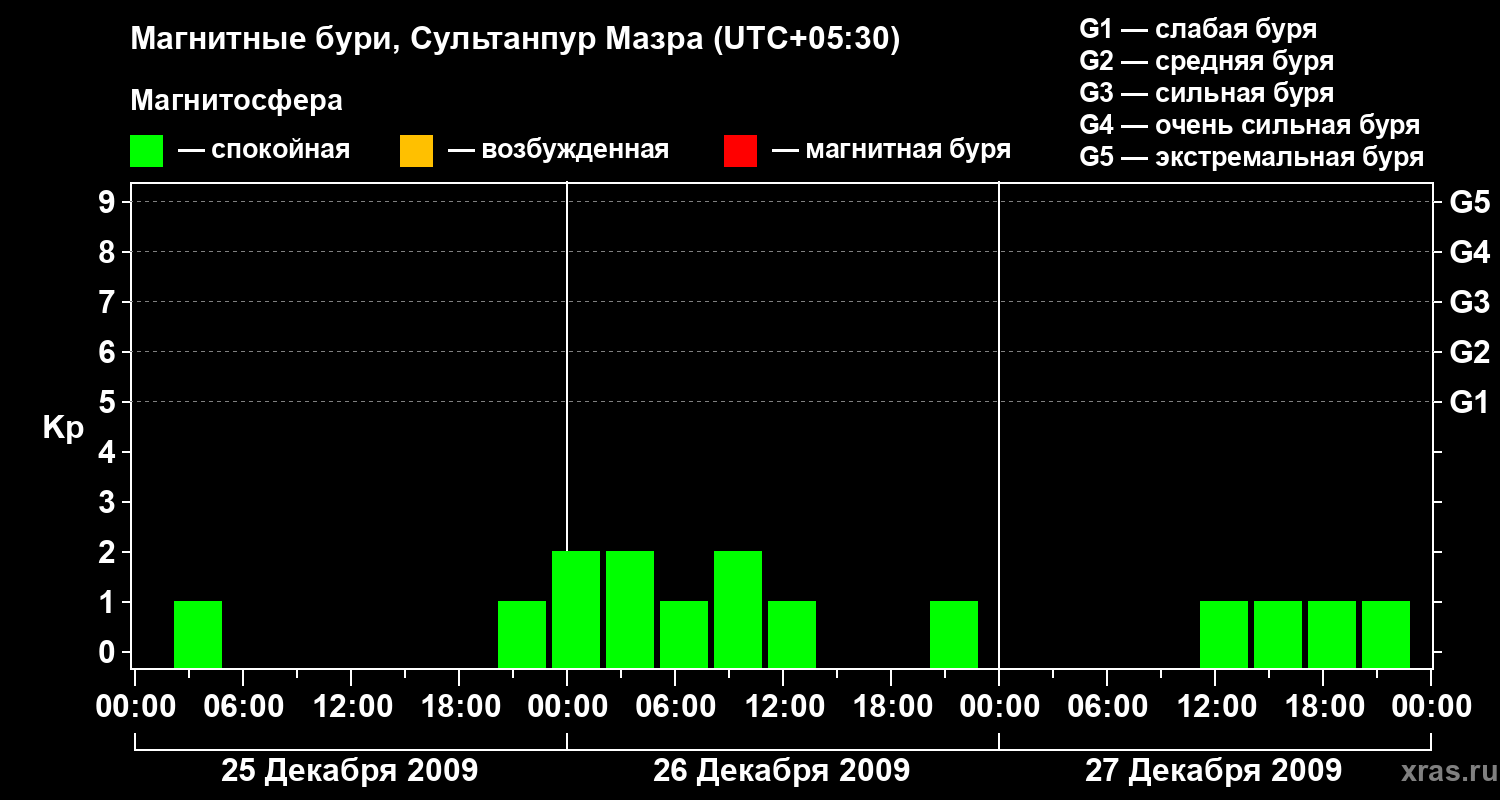The image size is (1500, 800).
Task: Click the '18:00' time label under 26 December
Action: 891,707
